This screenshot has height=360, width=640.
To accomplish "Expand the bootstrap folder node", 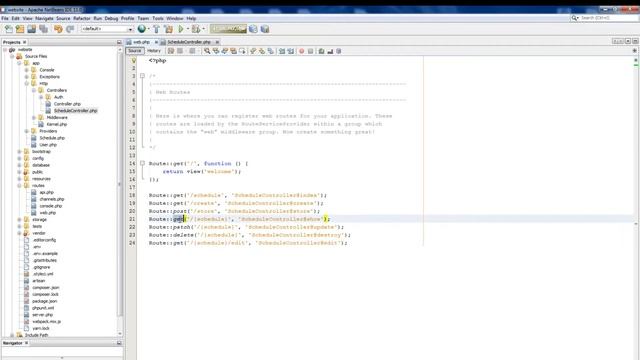I will tap(20, 152).
